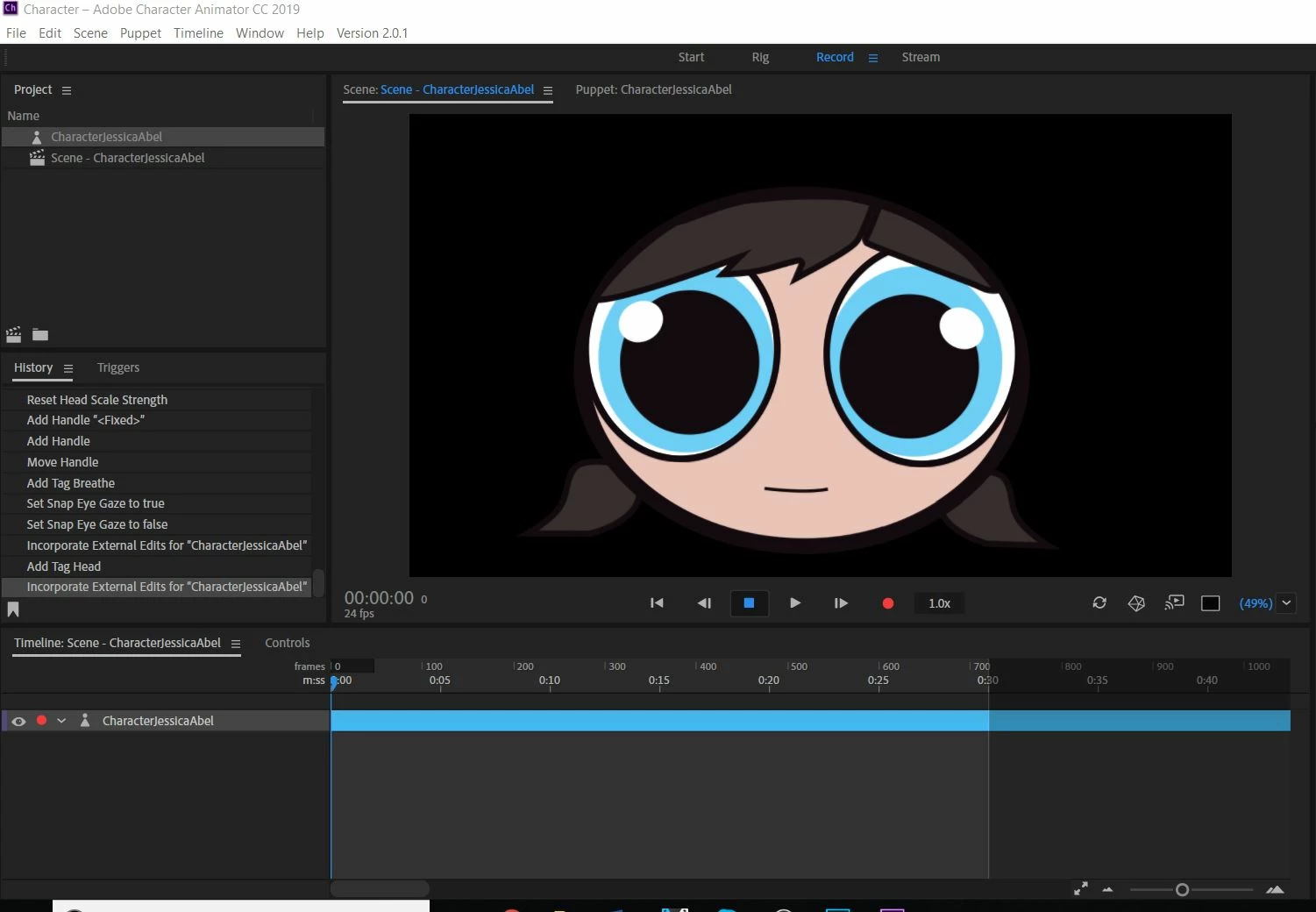1316x912 pixels.
Task: Click puppet icon on CharacterJessicaAbel track
Action: [x=85, y=720]
